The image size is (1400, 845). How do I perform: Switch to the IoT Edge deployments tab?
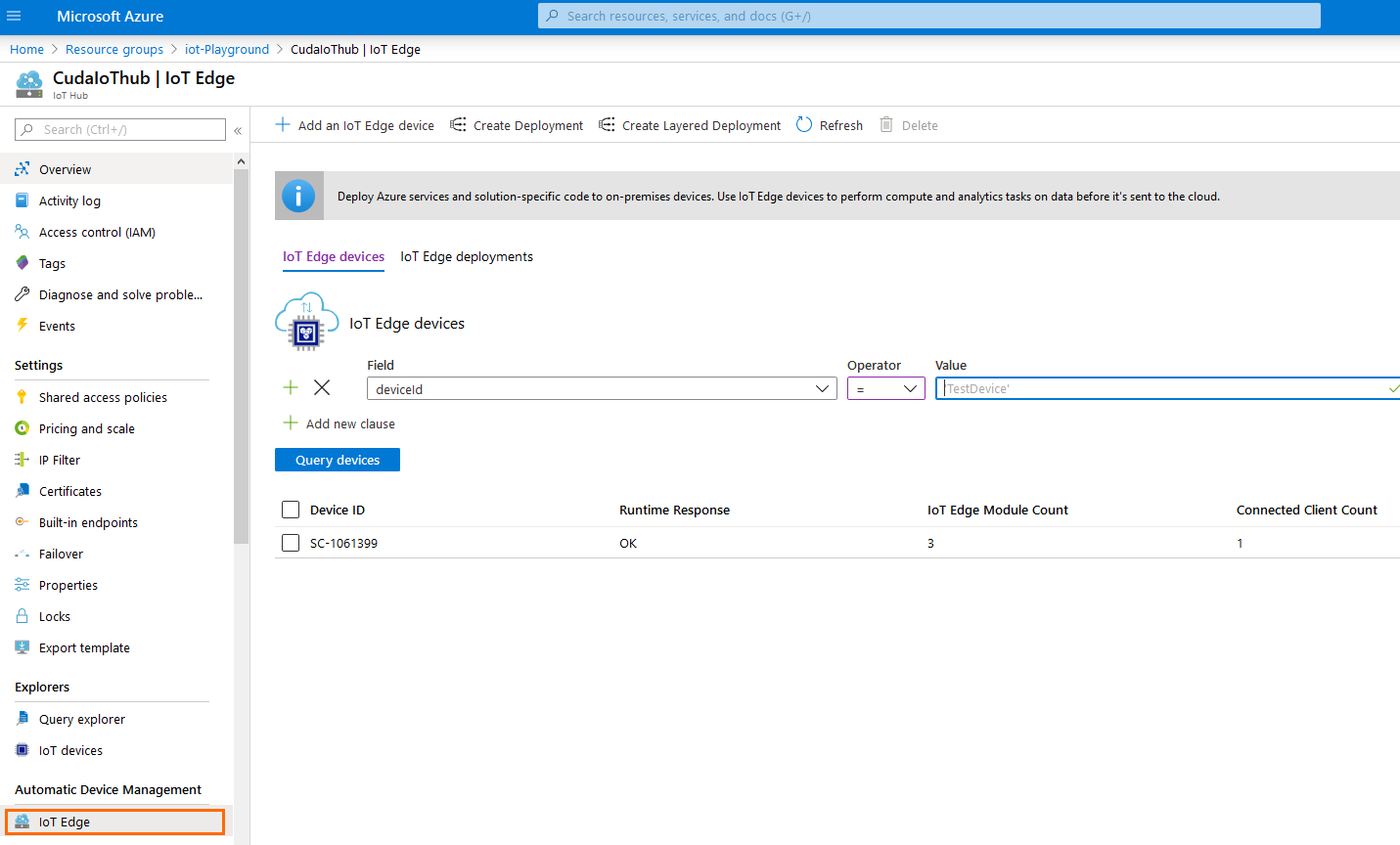(x=467, y=256)
